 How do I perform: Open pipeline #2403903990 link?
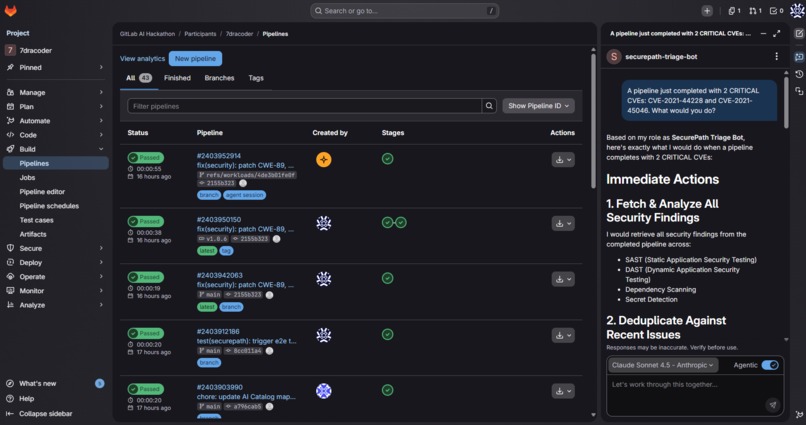(x=219, y=387)
